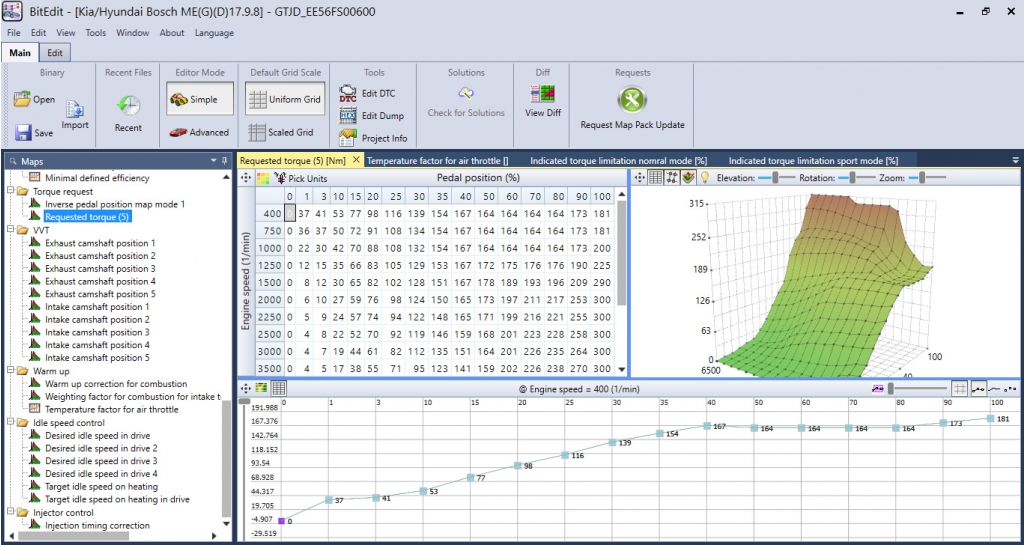Image resolution: width=1024 pixels, height=545 pixels.
Task: Select Uniform Grid scale
Action: (x=285, y=99)
